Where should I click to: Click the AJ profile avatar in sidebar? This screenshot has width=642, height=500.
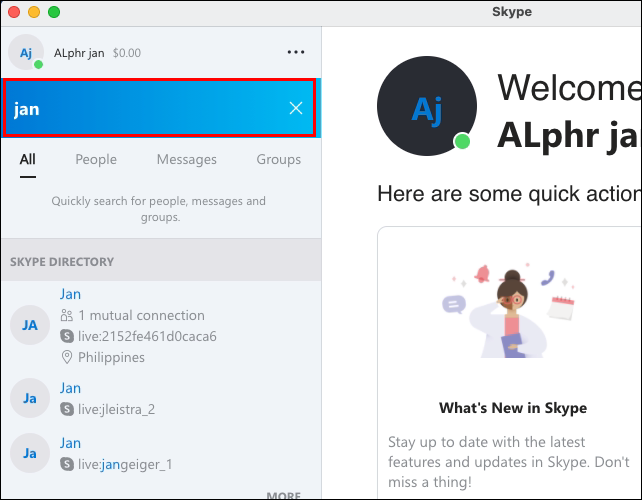point(26,52)
